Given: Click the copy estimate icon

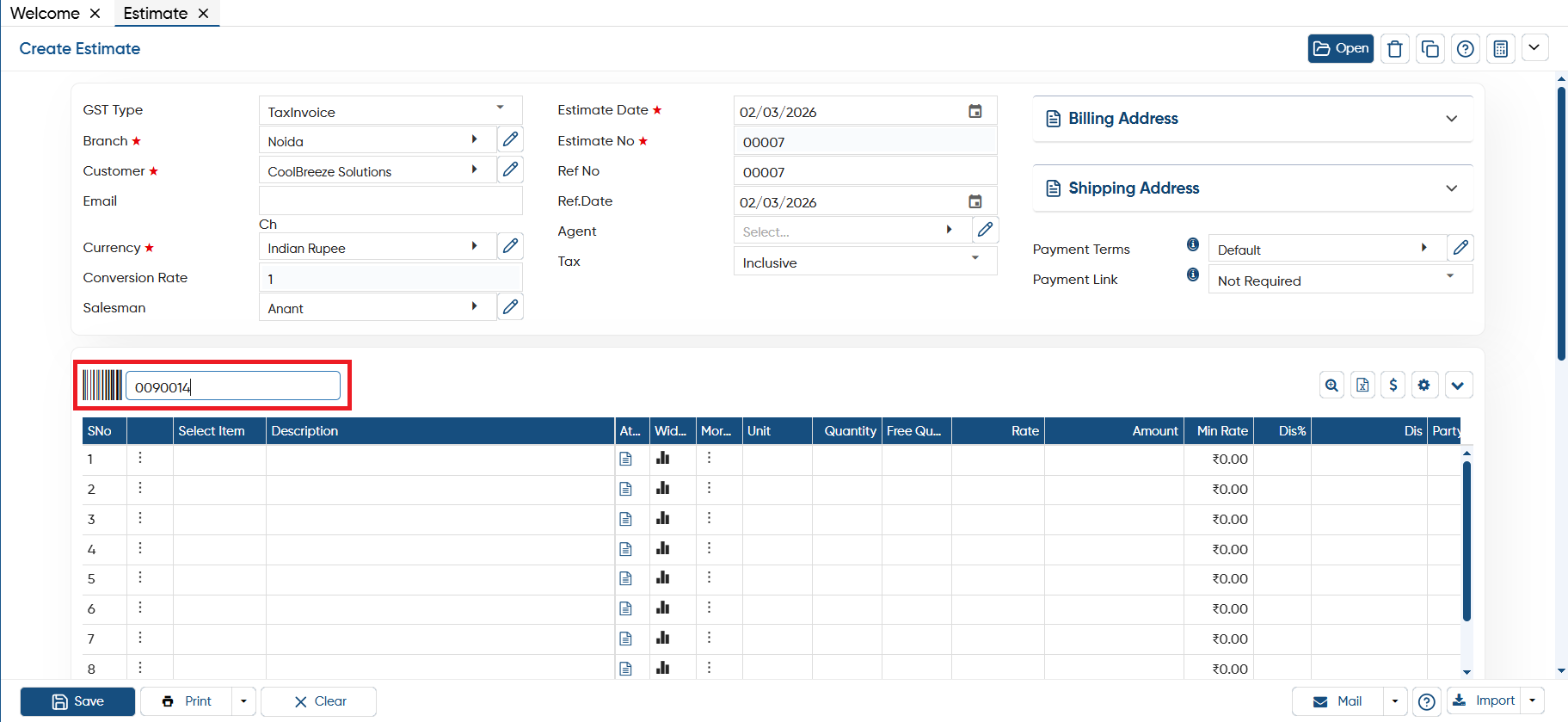Looking at the screenshot, I should (x=1430, y=49).
